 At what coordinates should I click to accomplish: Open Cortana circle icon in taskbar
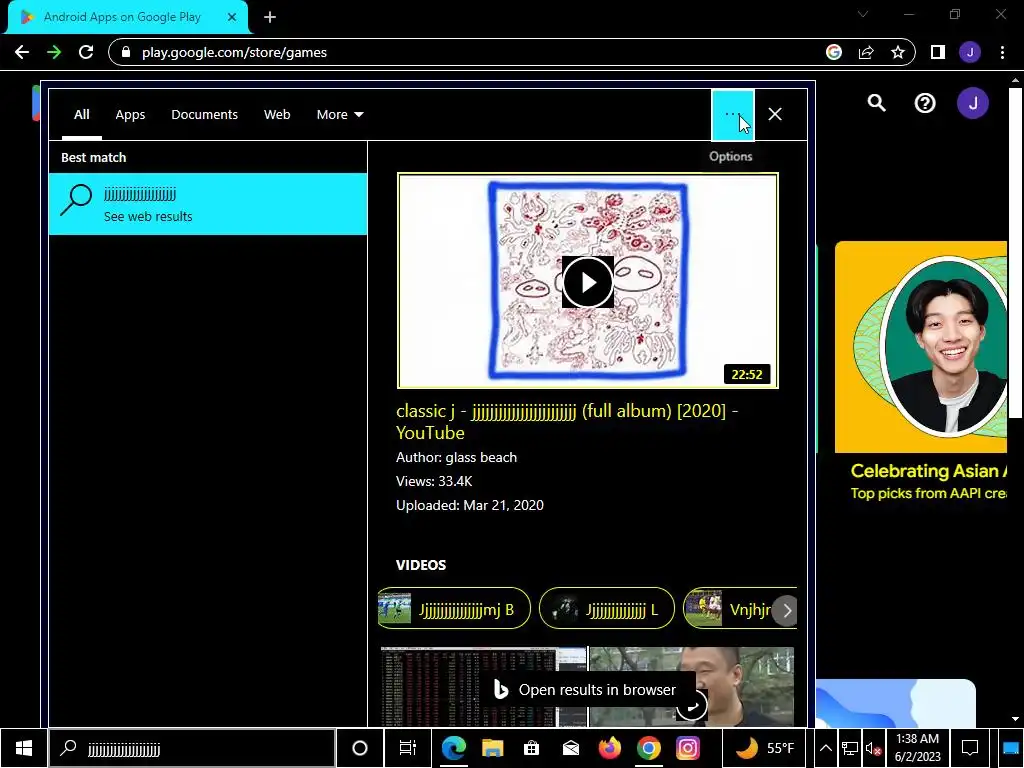point(359,748)
